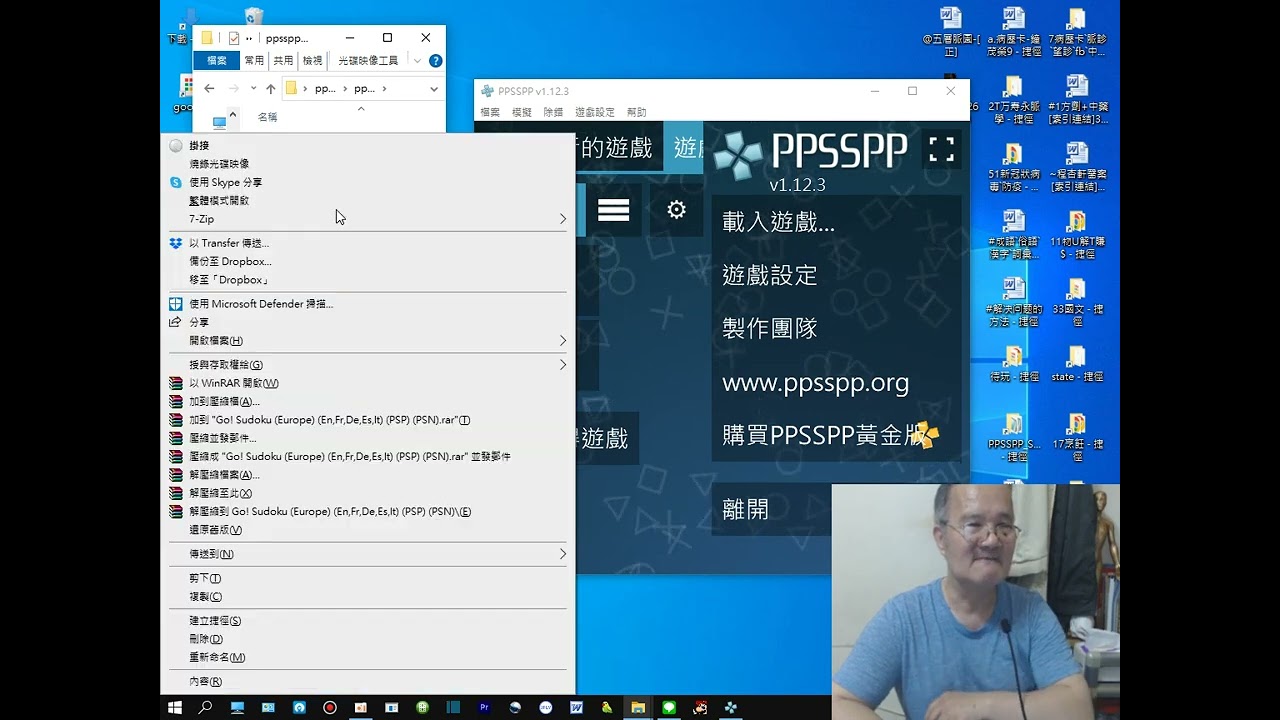The height and width of the screenshot is (720, 1280).
Task: Choose 刪除(D) in context menu
Action: pyautogui.click(x=367, y=639)
